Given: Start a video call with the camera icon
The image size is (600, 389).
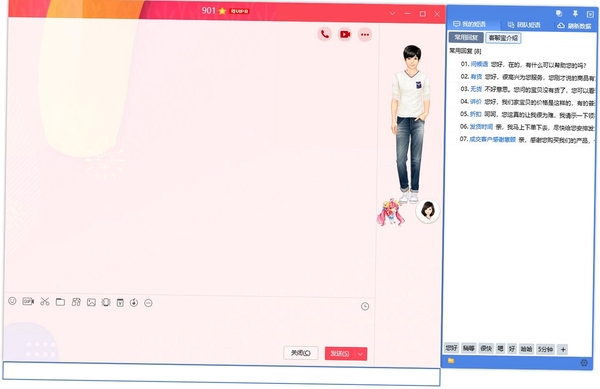Looking at the screenshot, I should pos(345,34).
